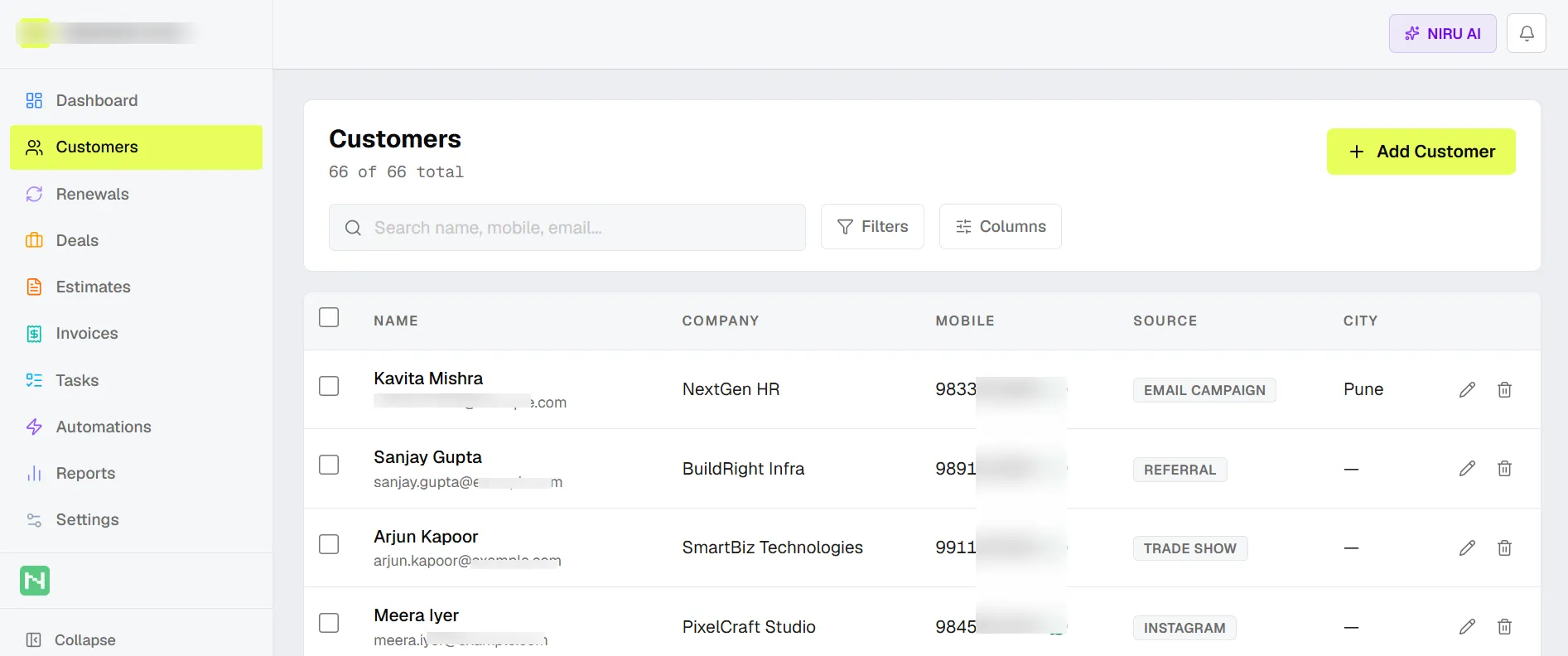Open Kavita Mishra customer name
This screenshot has width=1568, height=656.
(428, 379)
